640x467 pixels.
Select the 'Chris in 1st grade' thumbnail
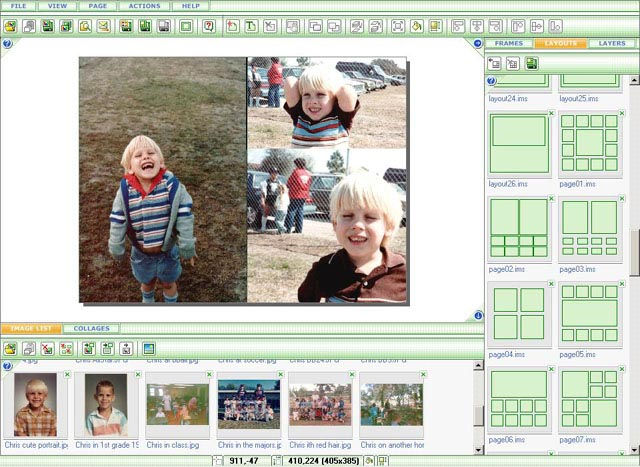click(x=106, y=405)
